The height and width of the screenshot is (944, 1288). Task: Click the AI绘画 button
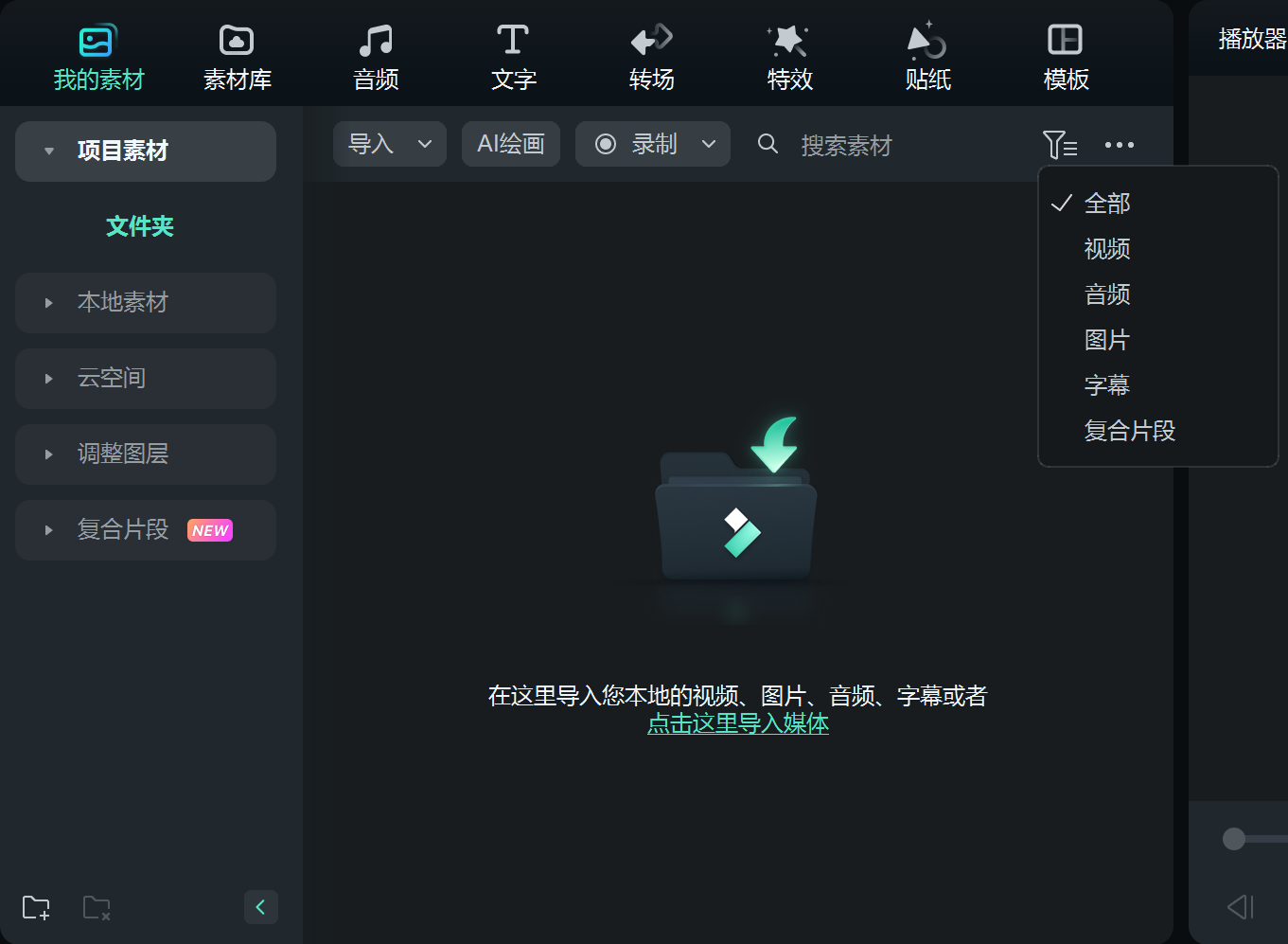click(510, 144)
